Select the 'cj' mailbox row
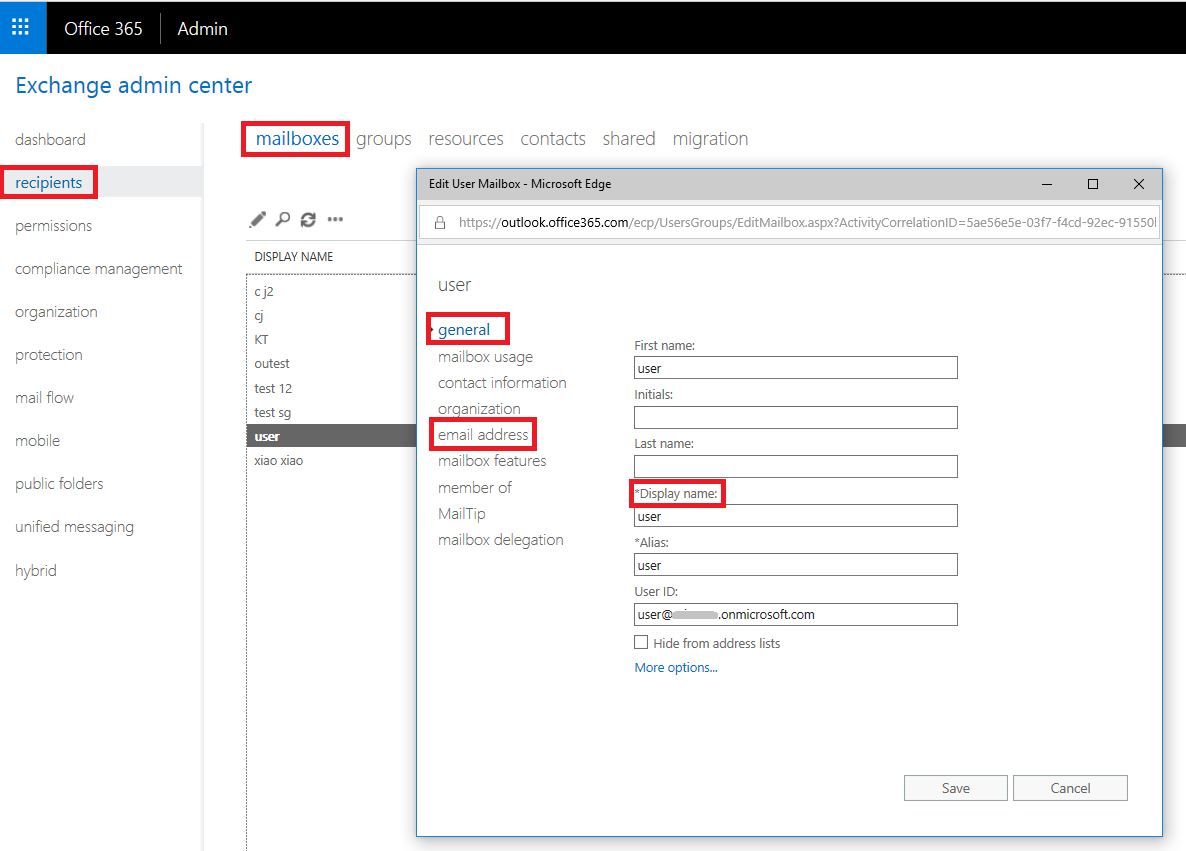1186x851 pixels. point(331,316)
